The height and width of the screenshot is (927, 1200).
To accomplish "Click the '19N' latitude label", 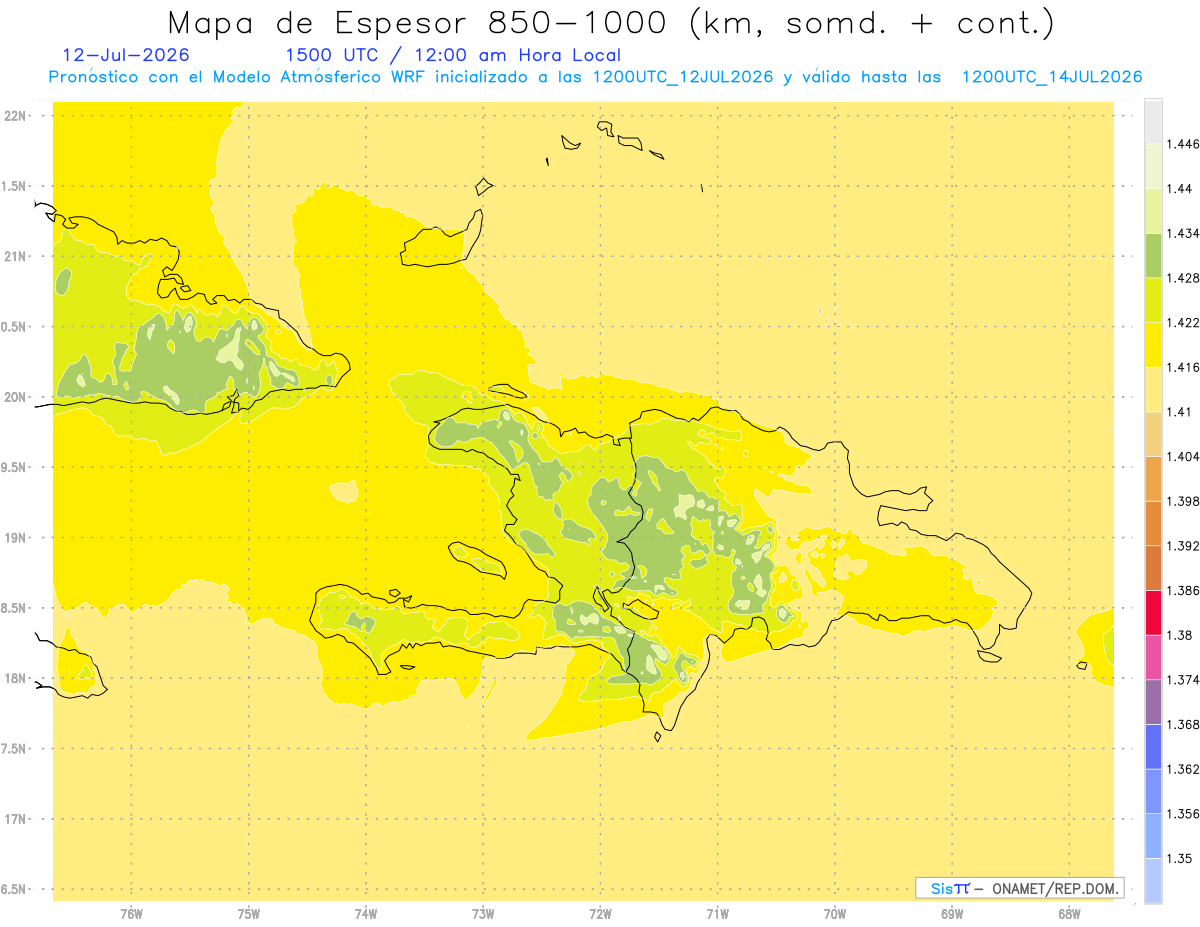I will [17, 537].
